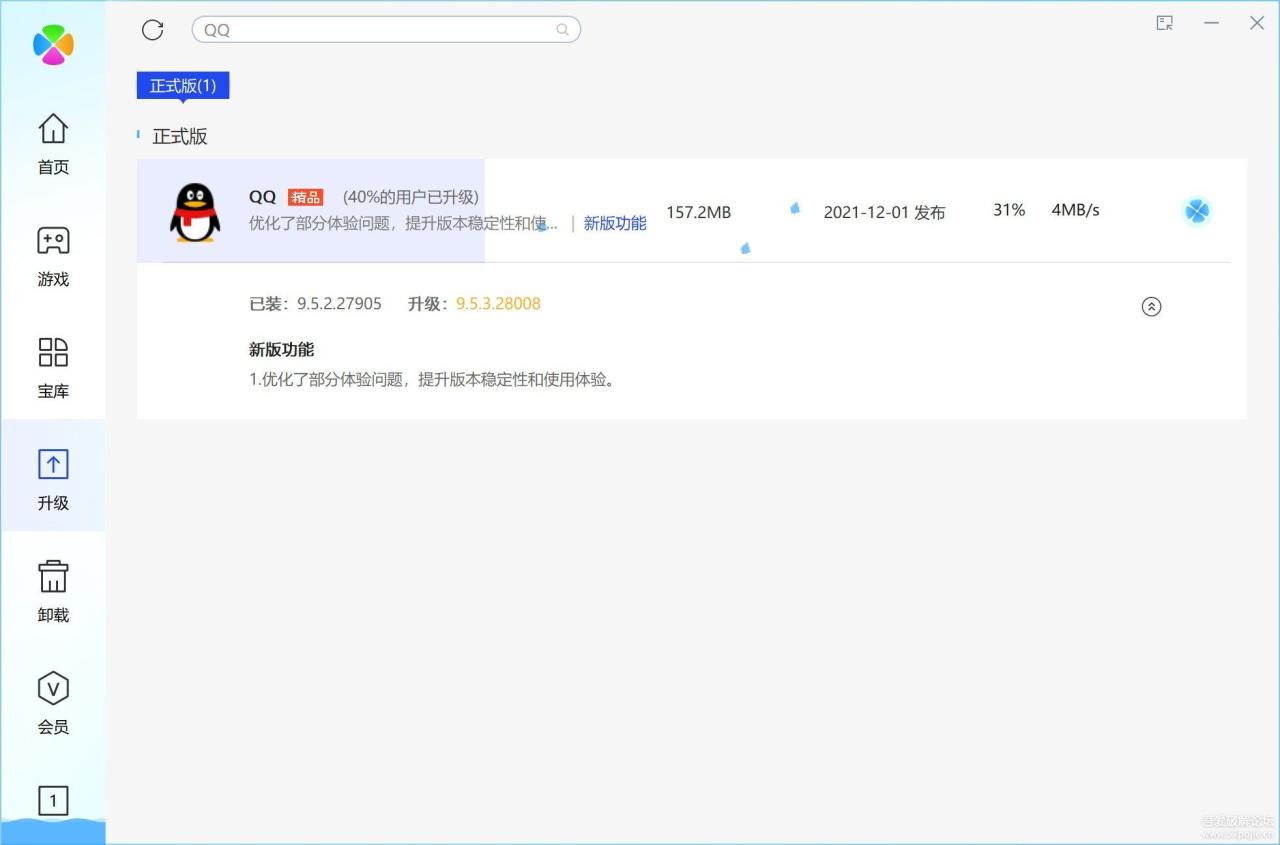Click the QQ search input field
Image resolution: width=1280 pixels, height=845 pixels.
tap(386, 30)
